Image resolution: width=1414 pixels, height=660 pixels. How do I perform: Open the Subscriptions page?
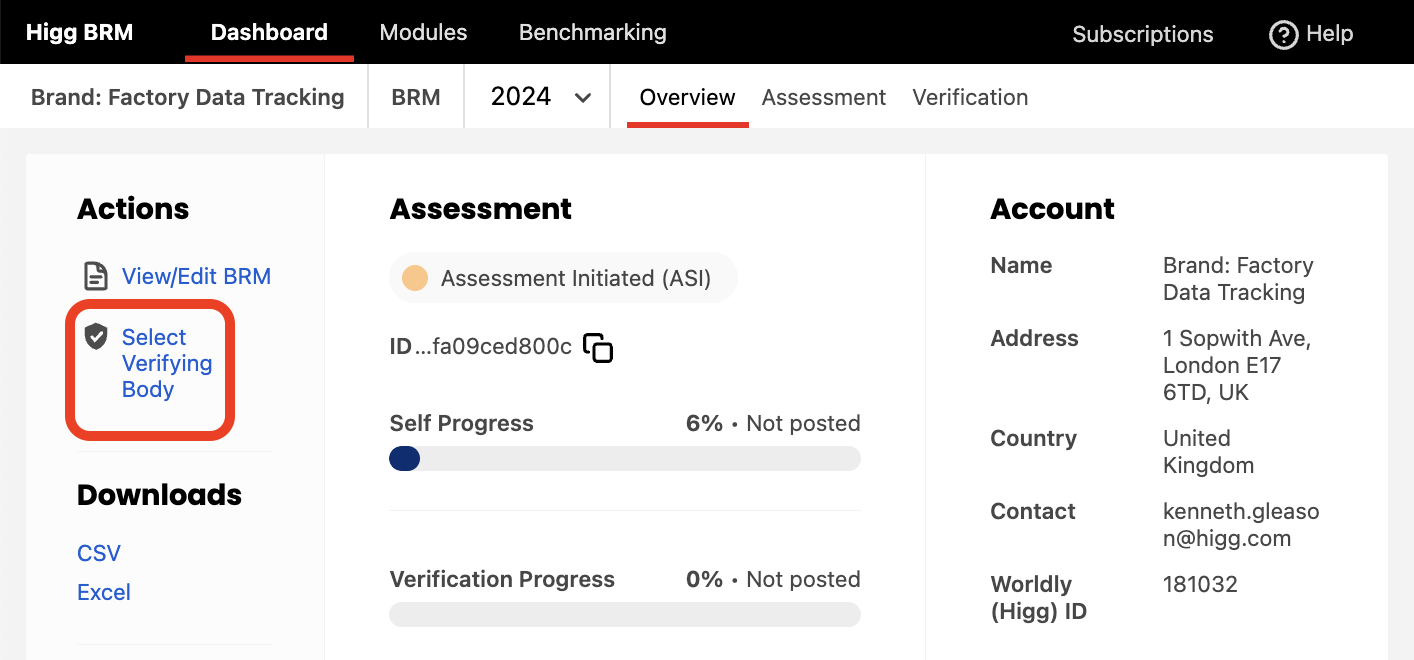pos(1143,34)
